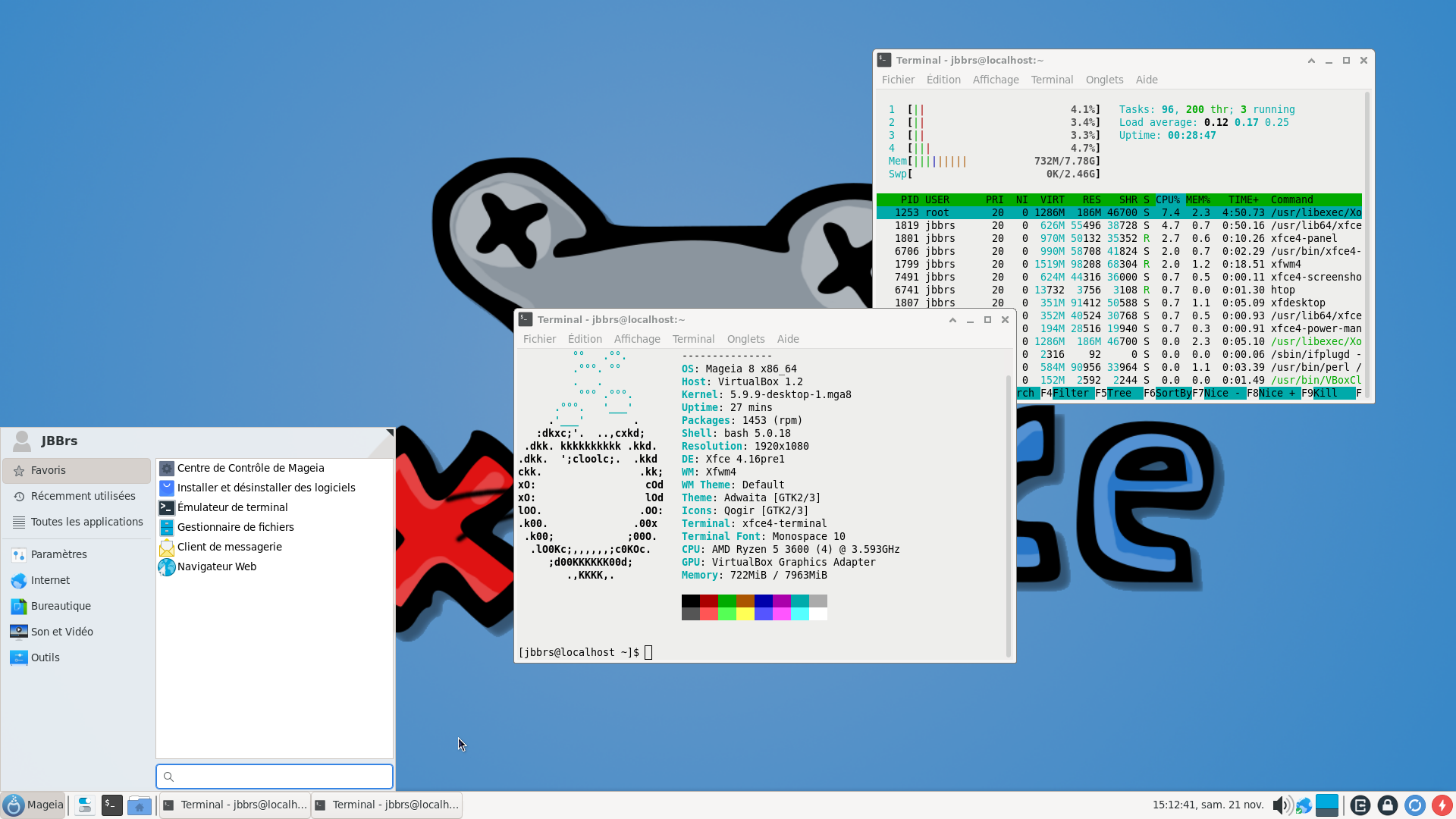
Task: Click the lock screen panel icon
Action: click(x=1388, y=805)
